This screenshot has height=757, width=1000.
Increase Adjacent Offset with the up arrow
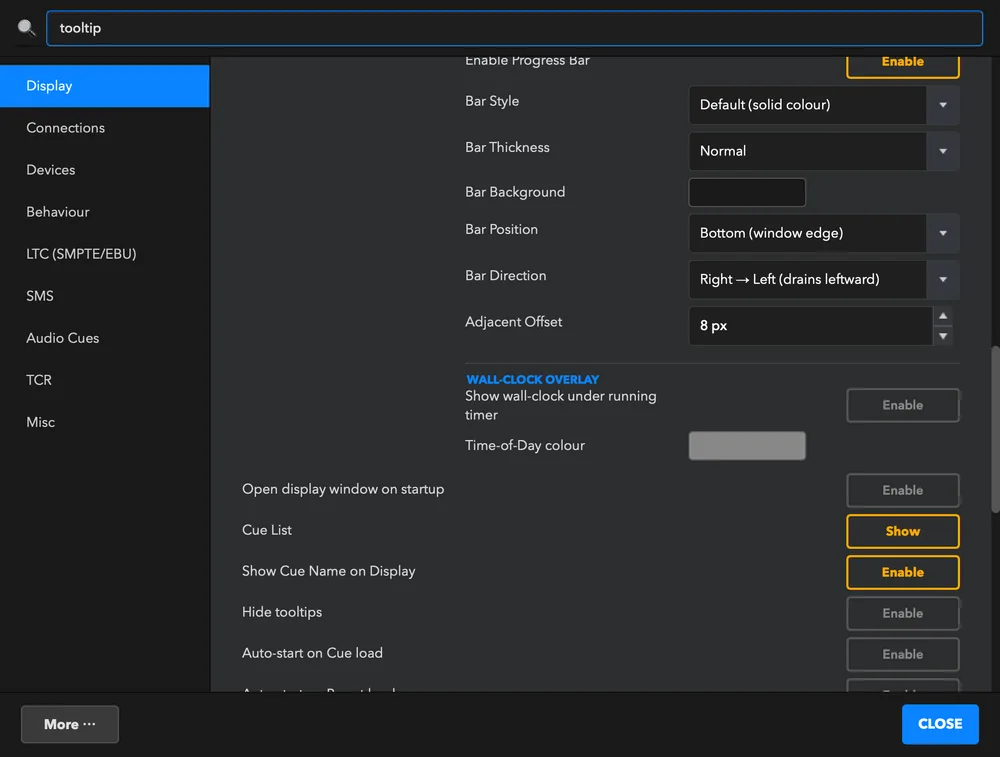click(x=943, y=316)
